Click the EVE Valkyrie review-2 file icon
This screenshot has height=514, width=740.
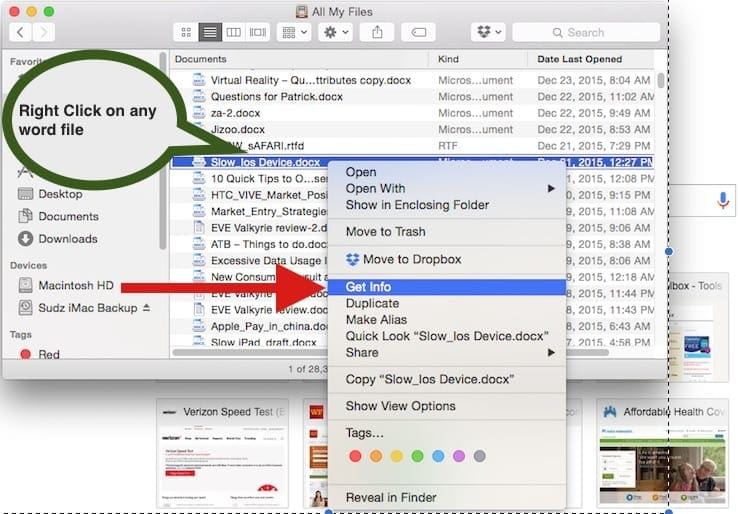tap(199, 228)
